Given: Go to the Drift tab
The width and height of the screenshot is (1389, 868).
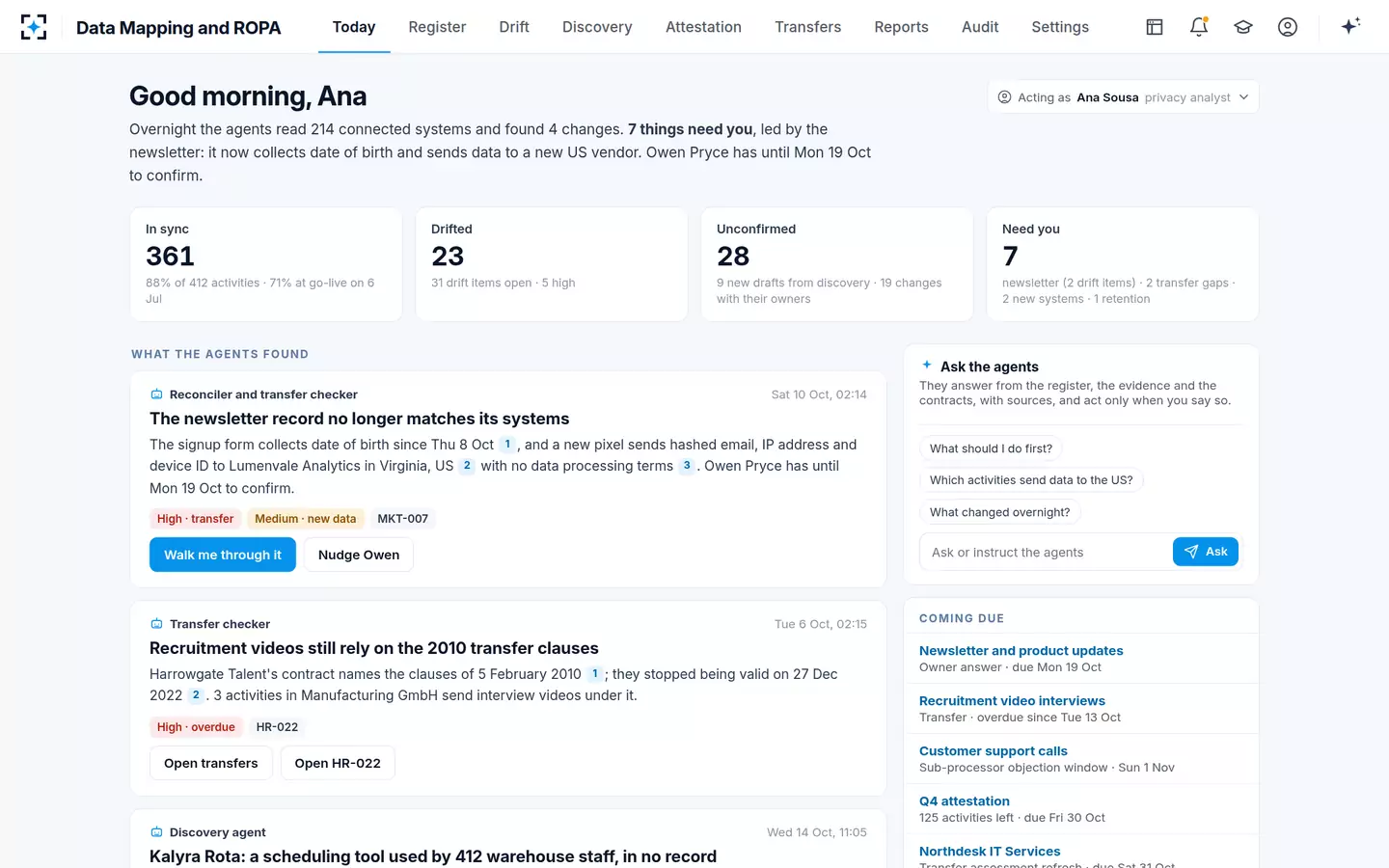Looking at the screenshot, I should point(514,27).
